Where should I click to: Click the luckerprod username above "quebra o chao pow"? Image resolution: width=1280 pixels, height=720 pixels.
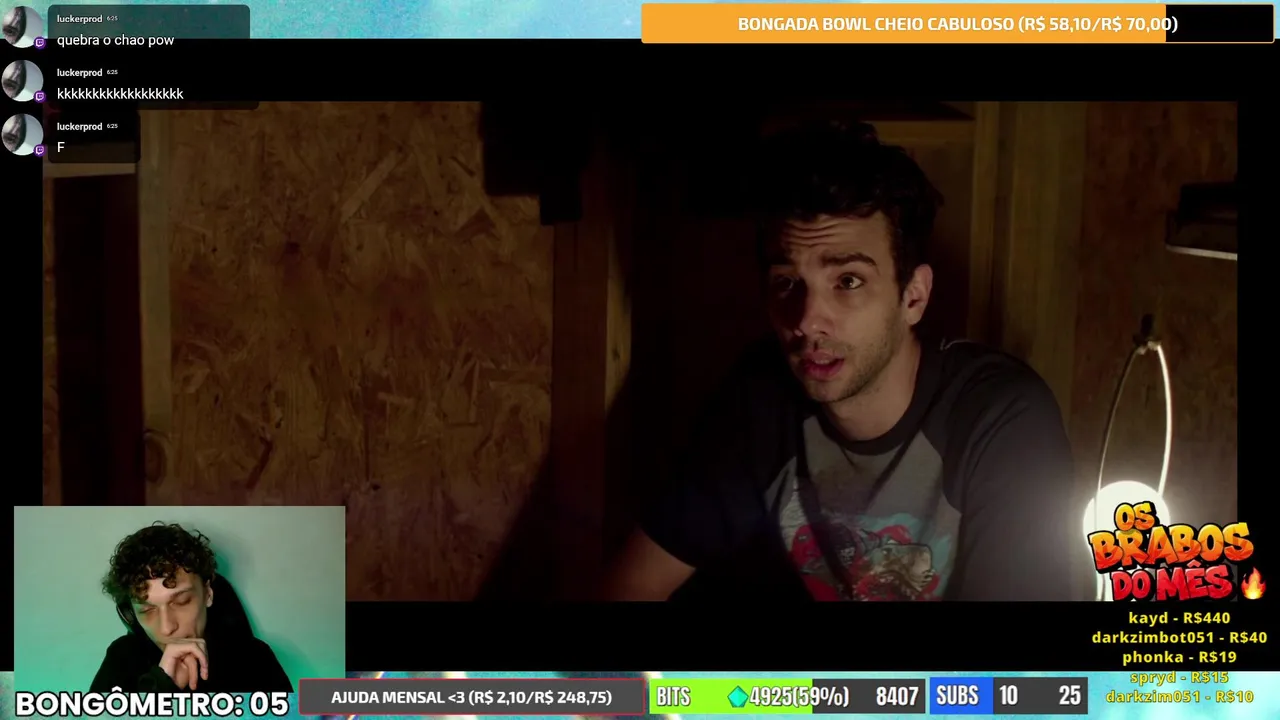point(79,19)
